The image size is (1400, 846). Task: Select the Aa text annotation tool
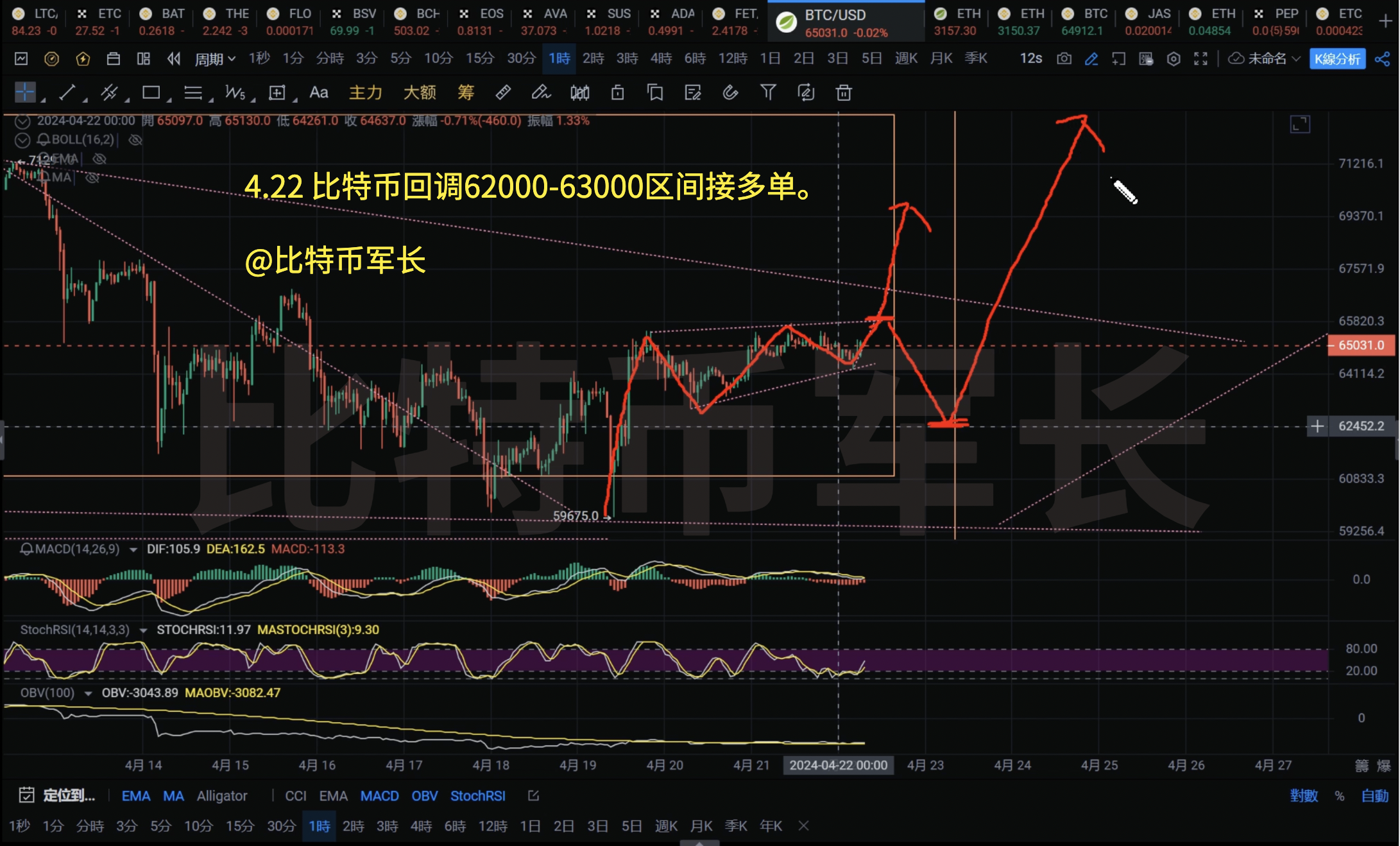[x=319, y=92]
